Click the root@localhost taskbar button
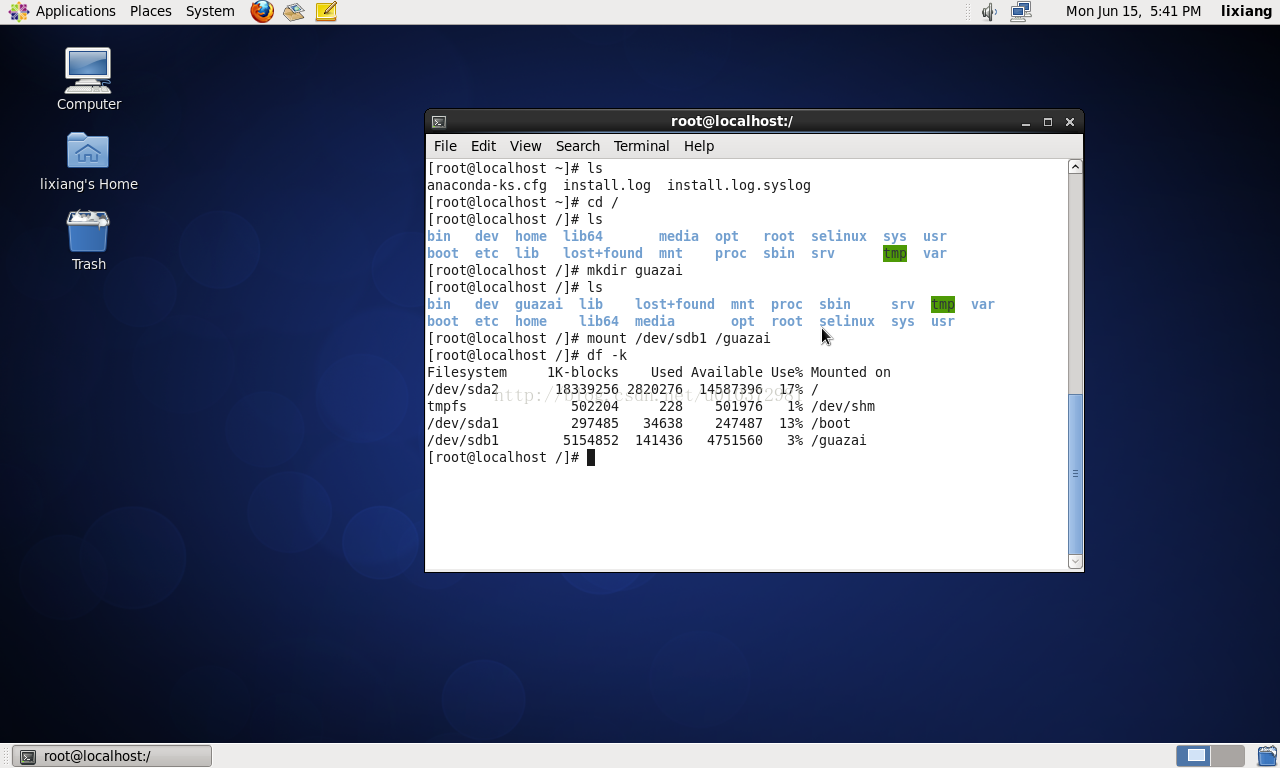Viewport: 1280px width, 768px height. 112,756
